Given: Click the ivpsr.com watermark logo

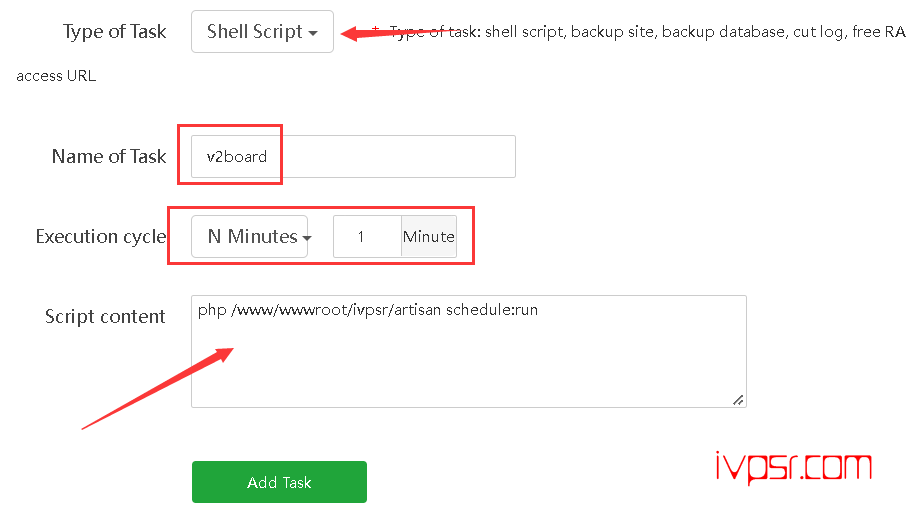Looking at the screenshot, I should pos(793,468).
